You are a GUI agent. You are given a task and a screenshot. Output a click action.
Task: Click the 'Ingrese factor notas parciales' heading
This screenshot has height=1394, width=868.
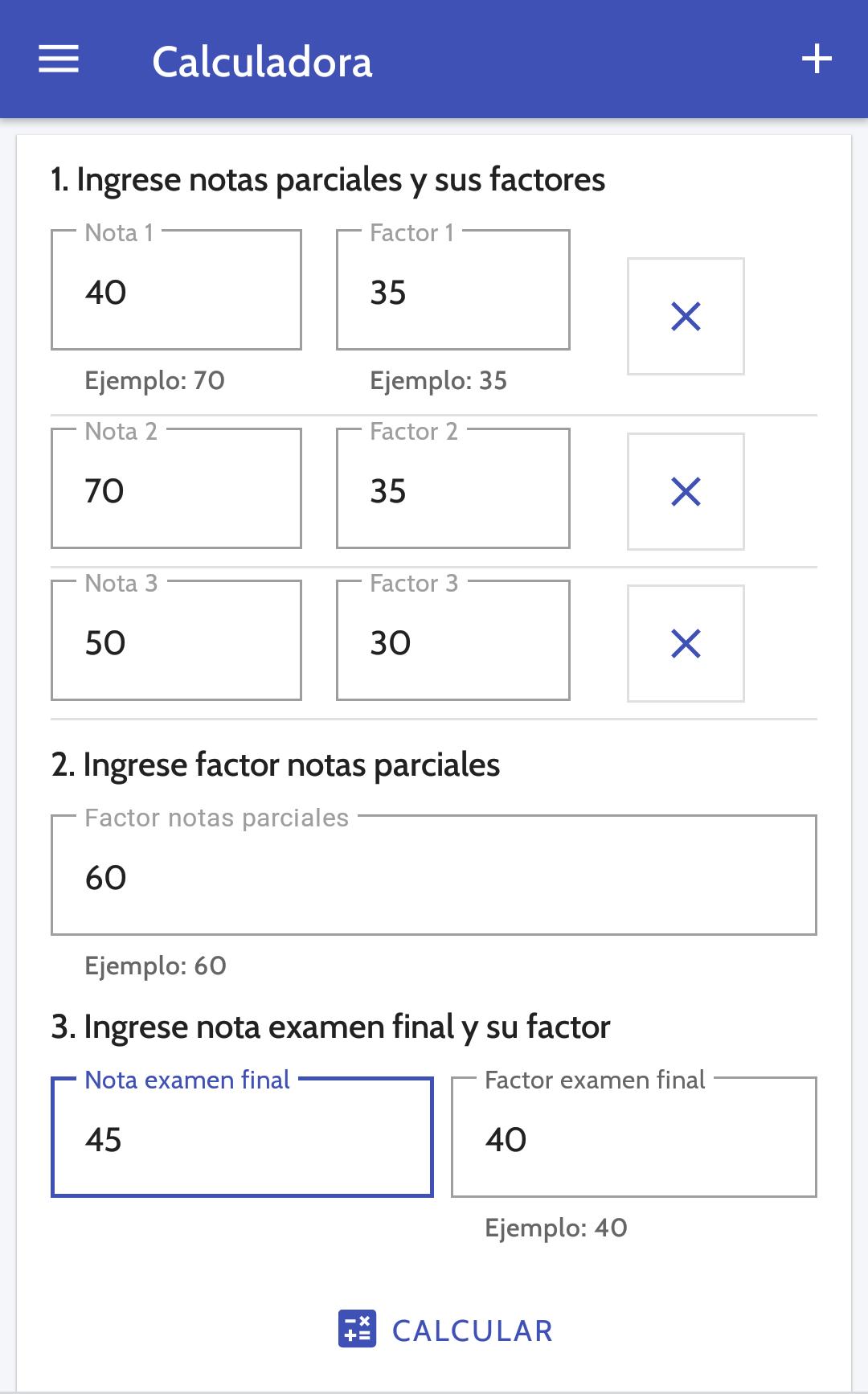click(x=276, y=765)
